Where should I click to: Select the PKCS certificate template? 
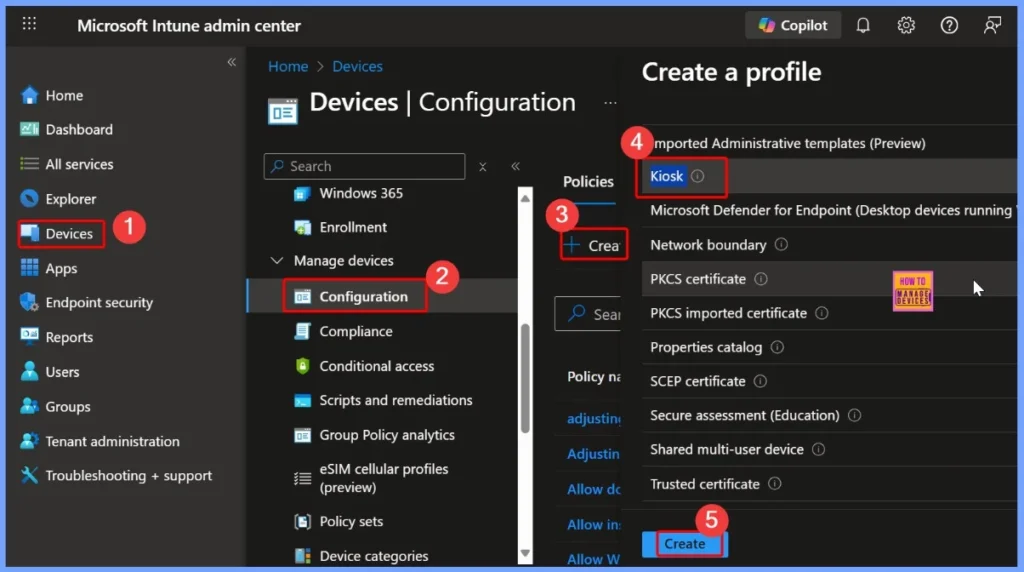[697, 279]
